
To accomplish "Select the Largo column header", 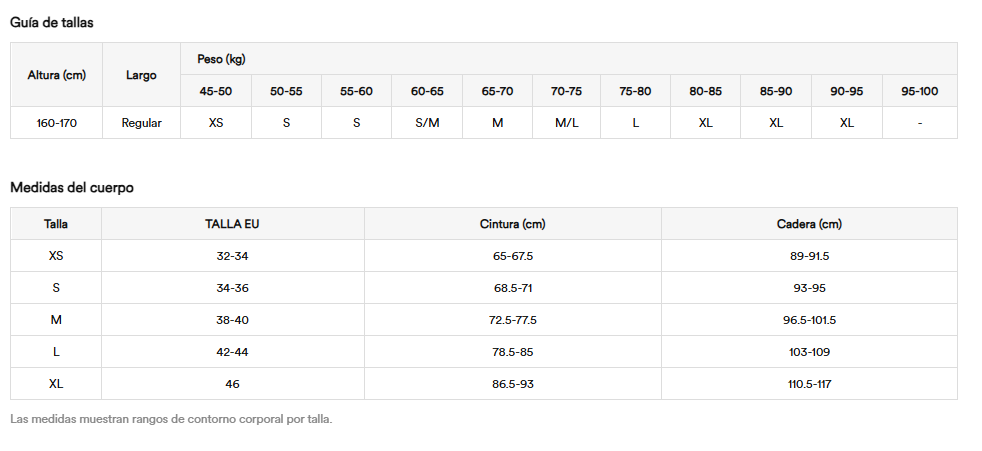I will pos(142,75).
